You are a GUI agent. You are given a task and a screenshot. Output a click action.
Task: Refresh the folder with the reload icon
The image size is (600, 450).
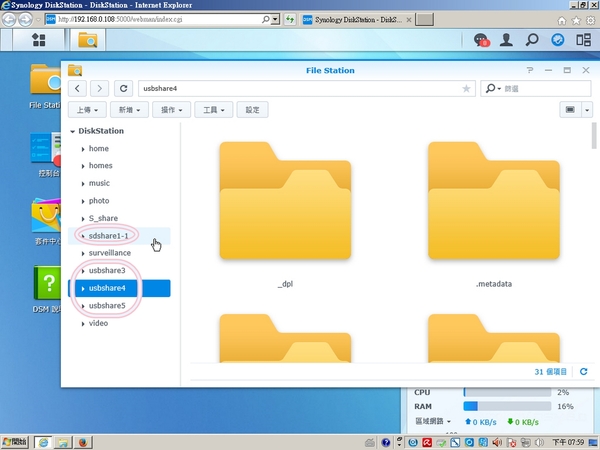tap(122, 88)
